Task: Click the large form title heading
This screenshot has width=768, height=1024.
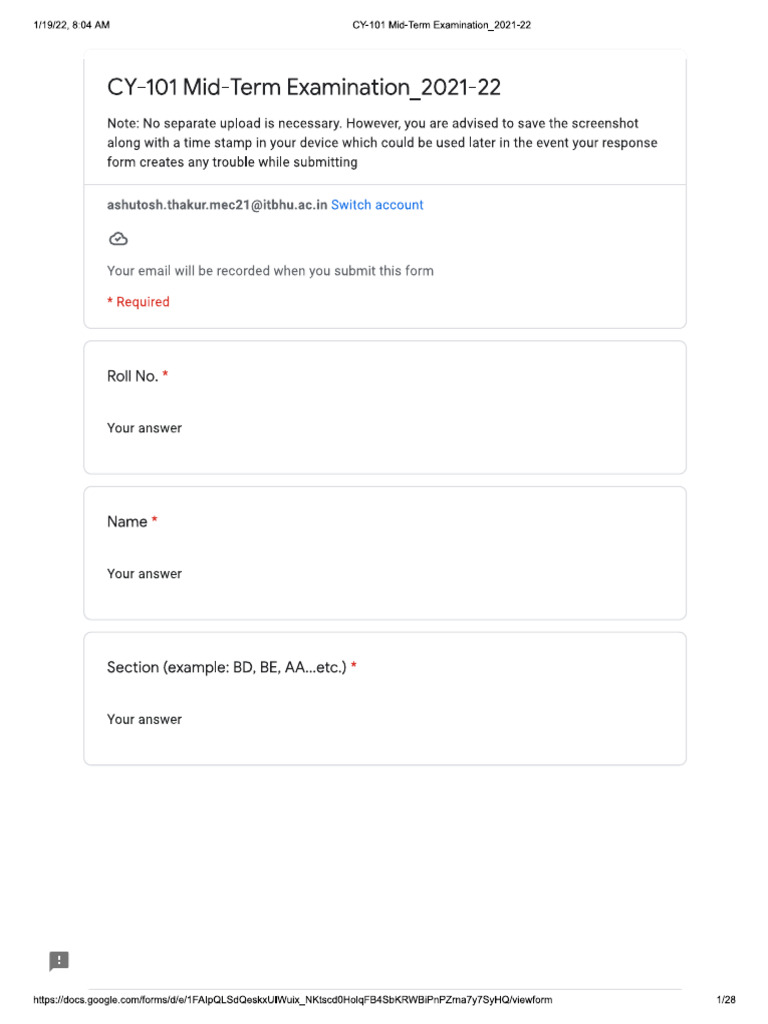Action: pos(304,88)
